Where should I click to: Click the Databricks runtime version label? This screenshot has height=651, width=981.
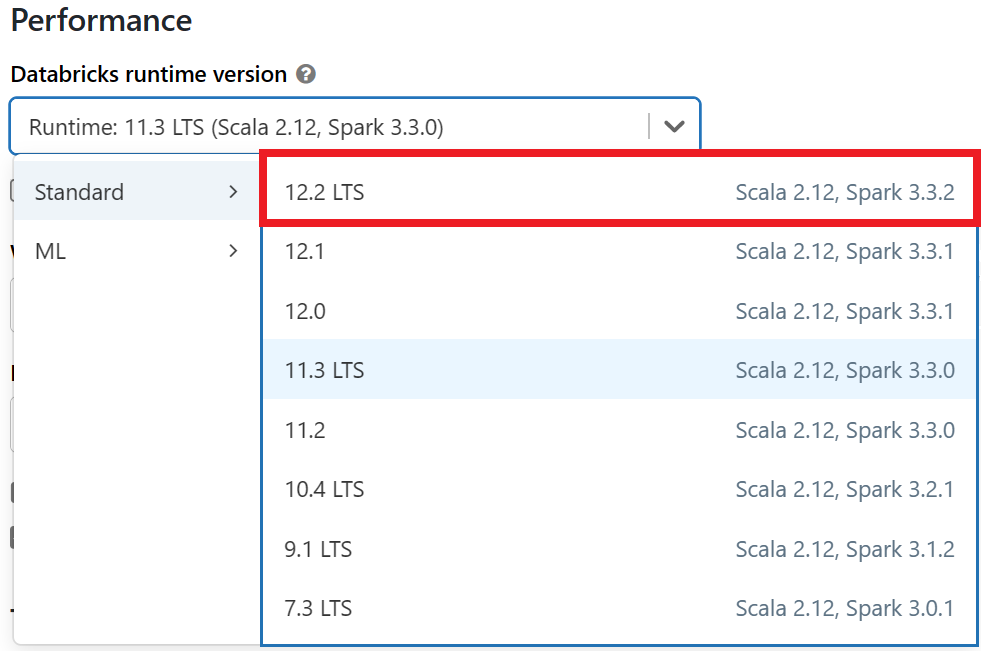click(149, 74)
